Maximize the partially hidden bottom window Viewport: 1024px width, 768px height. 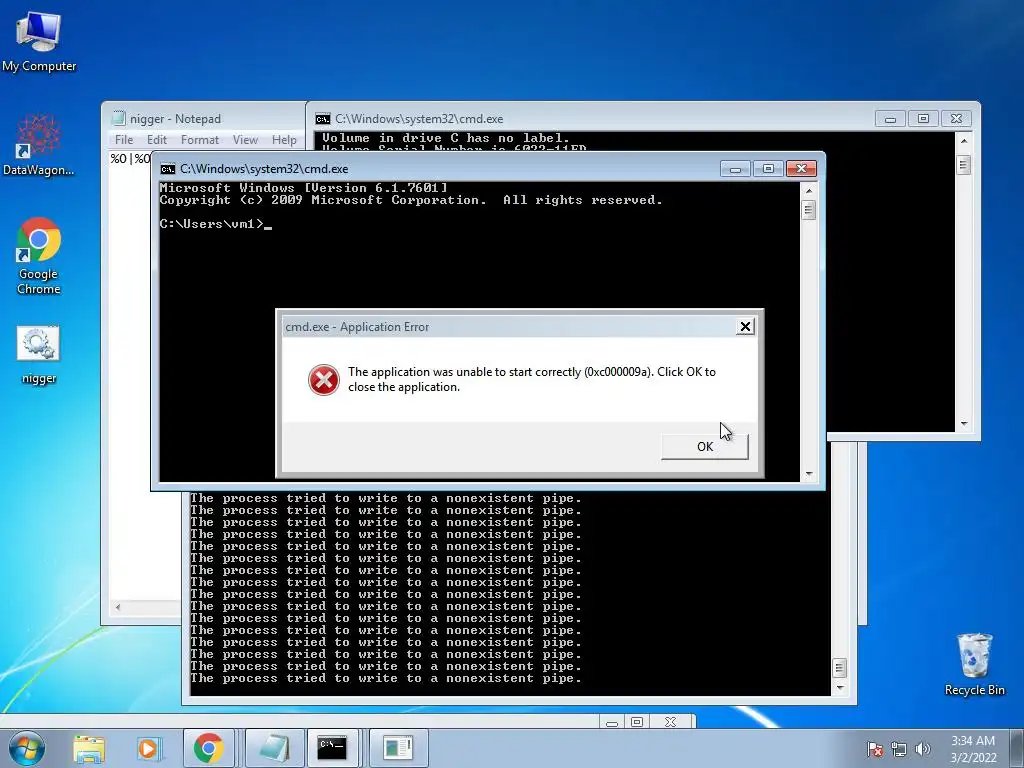pyautogui.click(x=637, y=722)
